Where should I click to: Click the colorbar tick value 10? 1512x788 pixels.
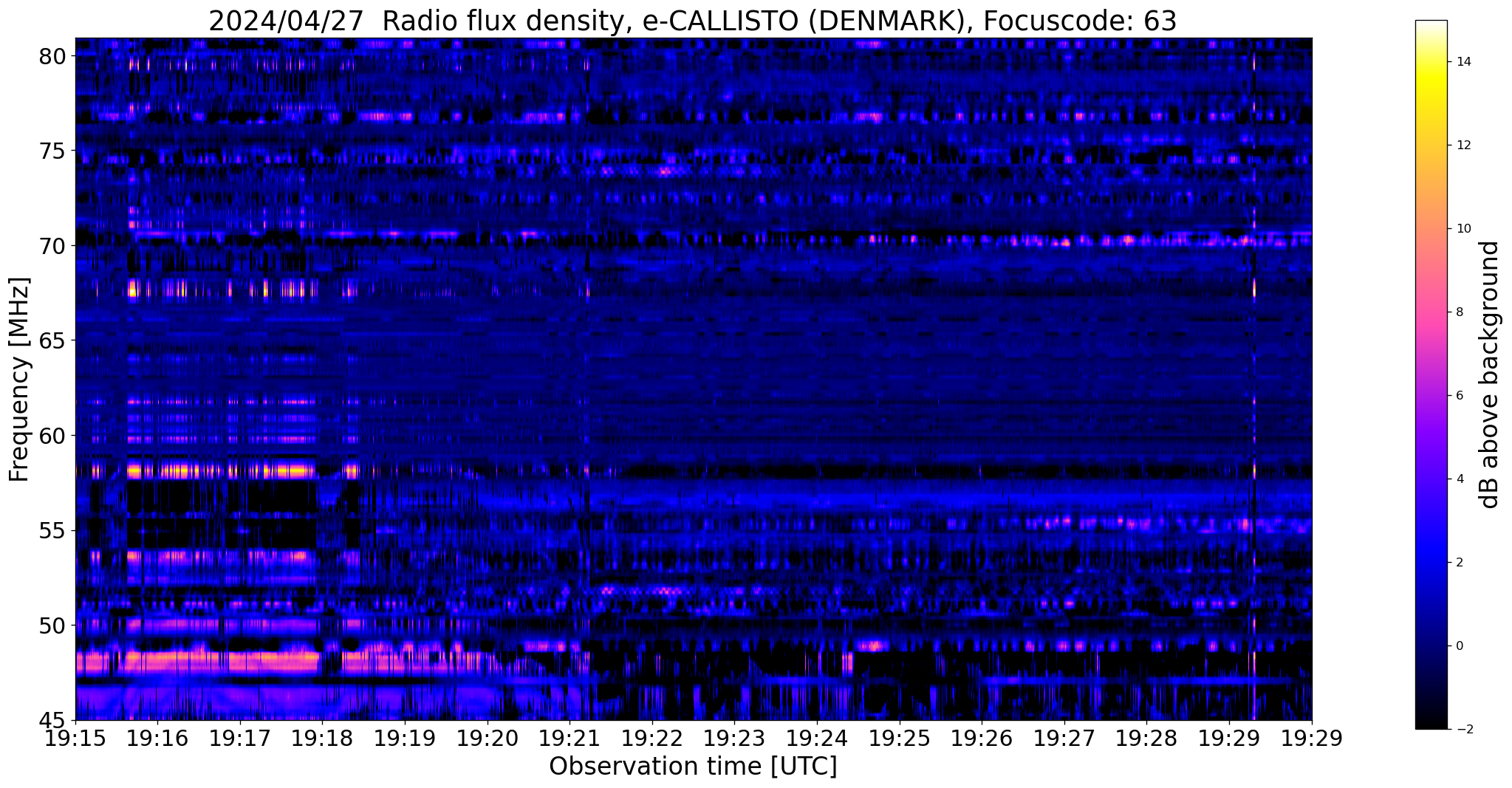pos(1463,229)
